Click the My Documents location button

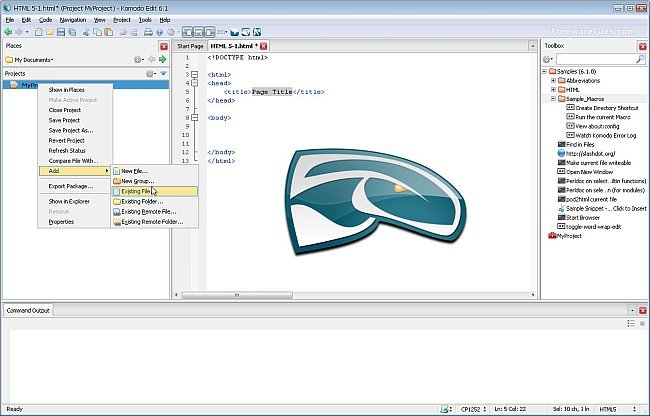pos(29,60)
